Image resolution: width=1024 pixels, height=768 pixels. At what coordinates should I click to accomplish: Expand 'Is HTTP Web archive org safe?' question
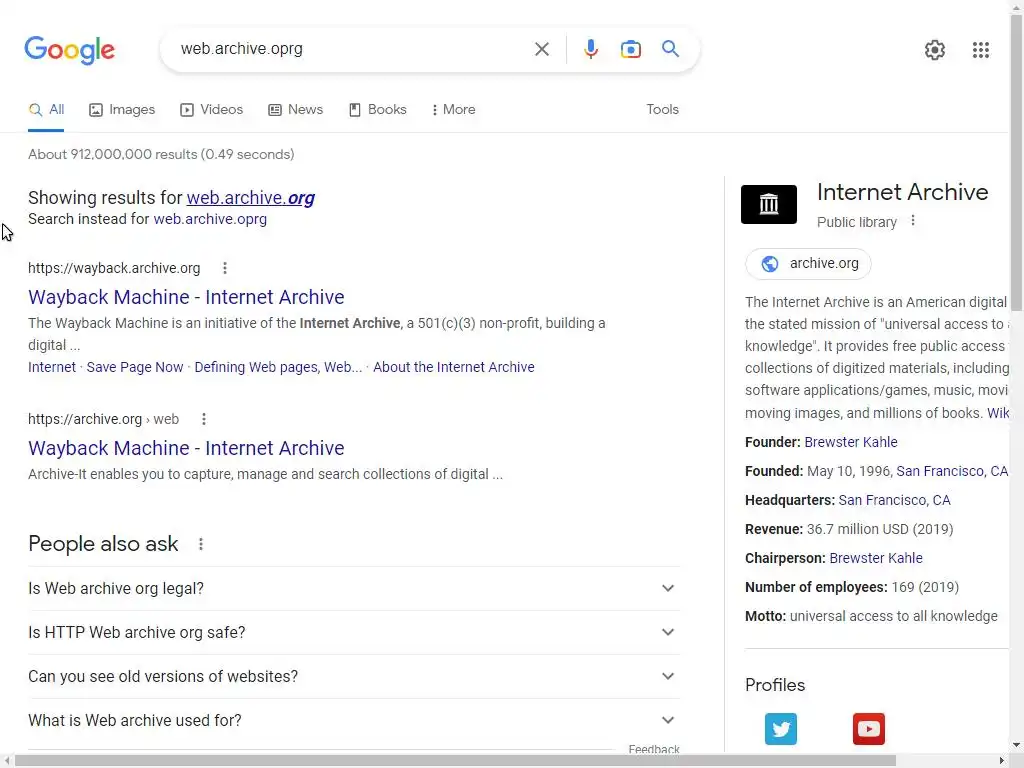coord(353,632)
